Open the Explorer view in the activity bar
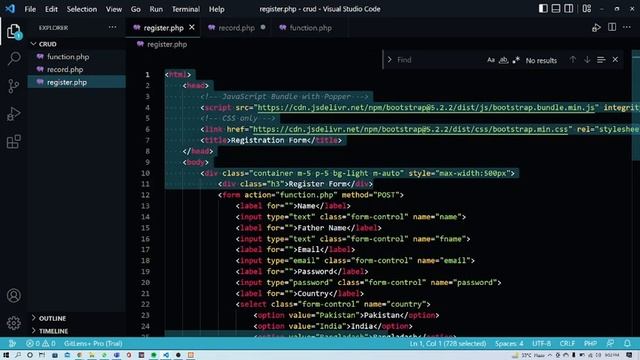 click(x=13, y=31)
